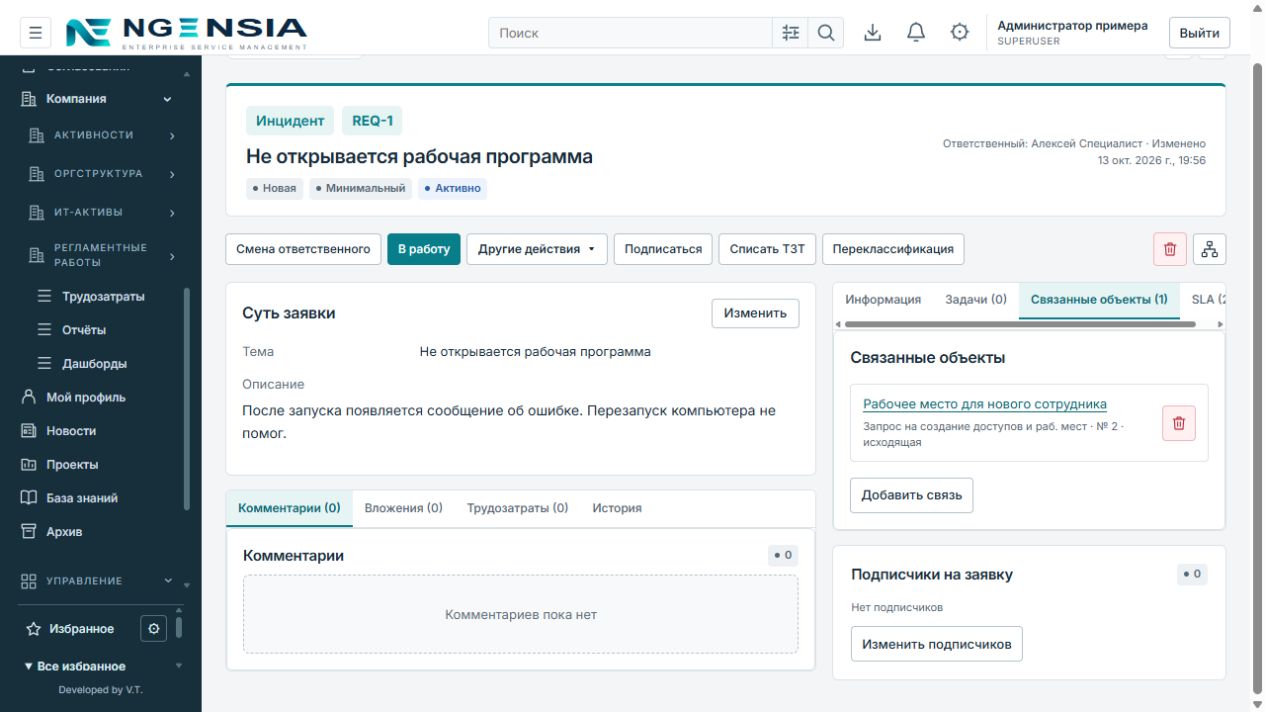Collapse the Управление section chevron

click(167, 581)
